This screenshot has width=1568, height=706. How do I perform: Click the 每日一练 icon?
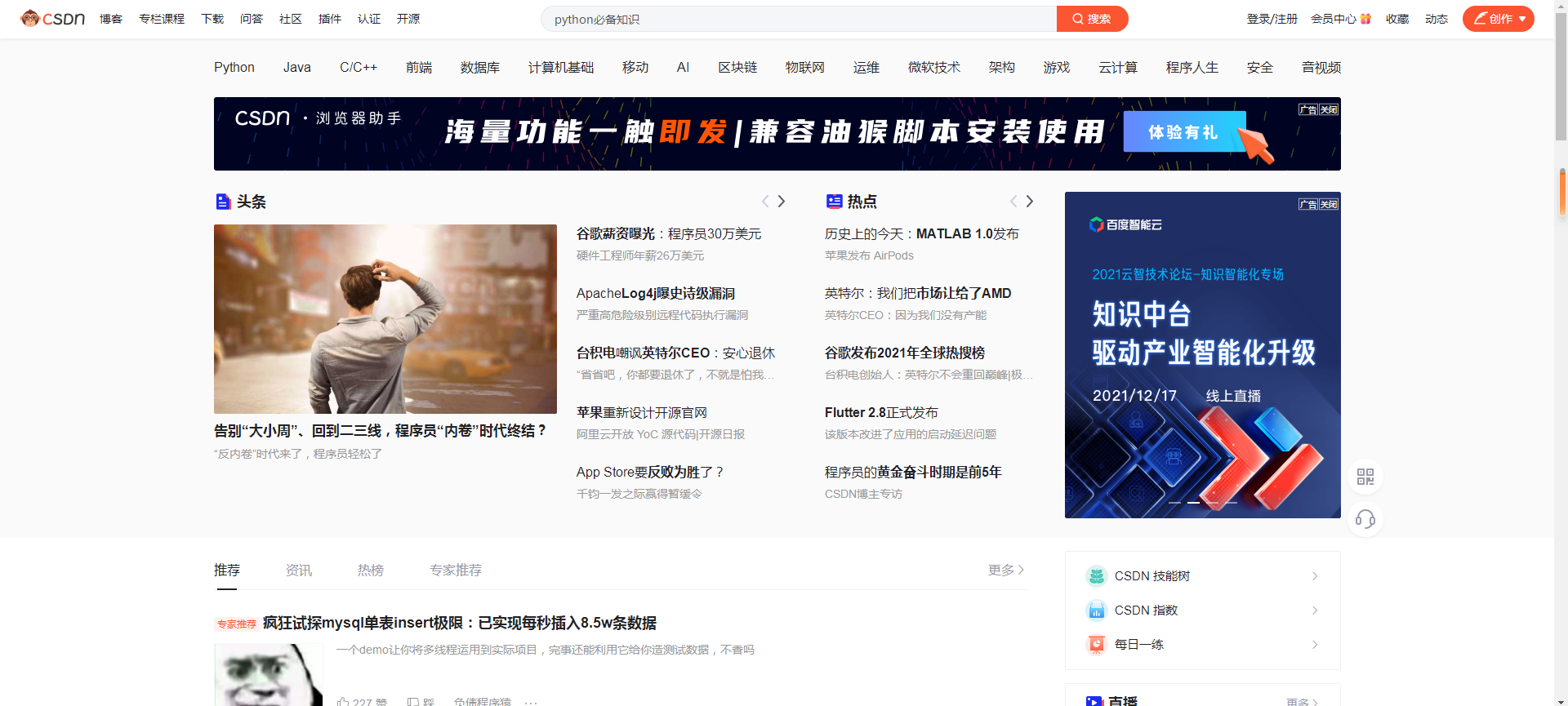[x=1096, y=645]
